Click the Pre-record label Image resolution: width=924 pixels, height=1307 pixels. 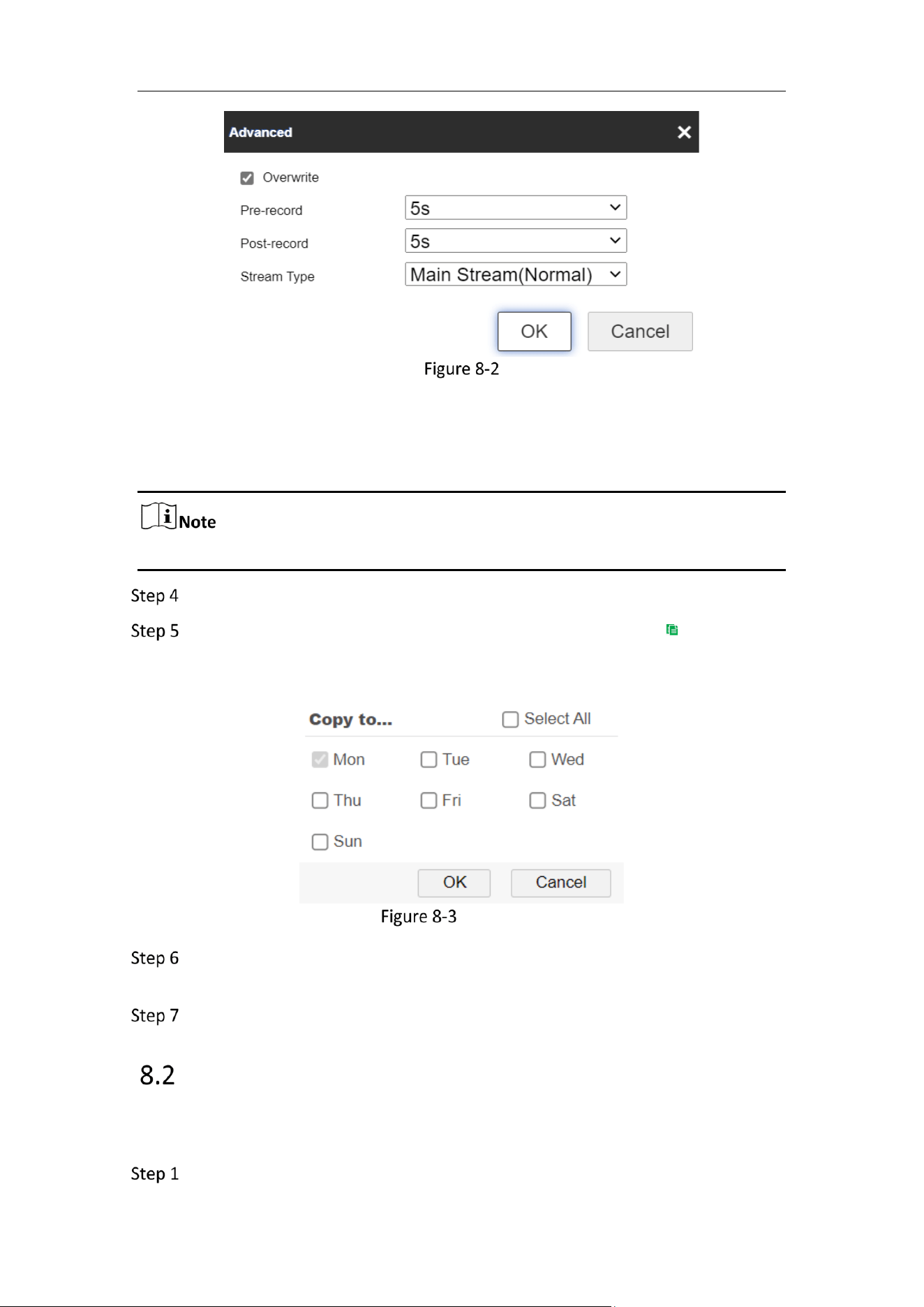coord(271,210)
